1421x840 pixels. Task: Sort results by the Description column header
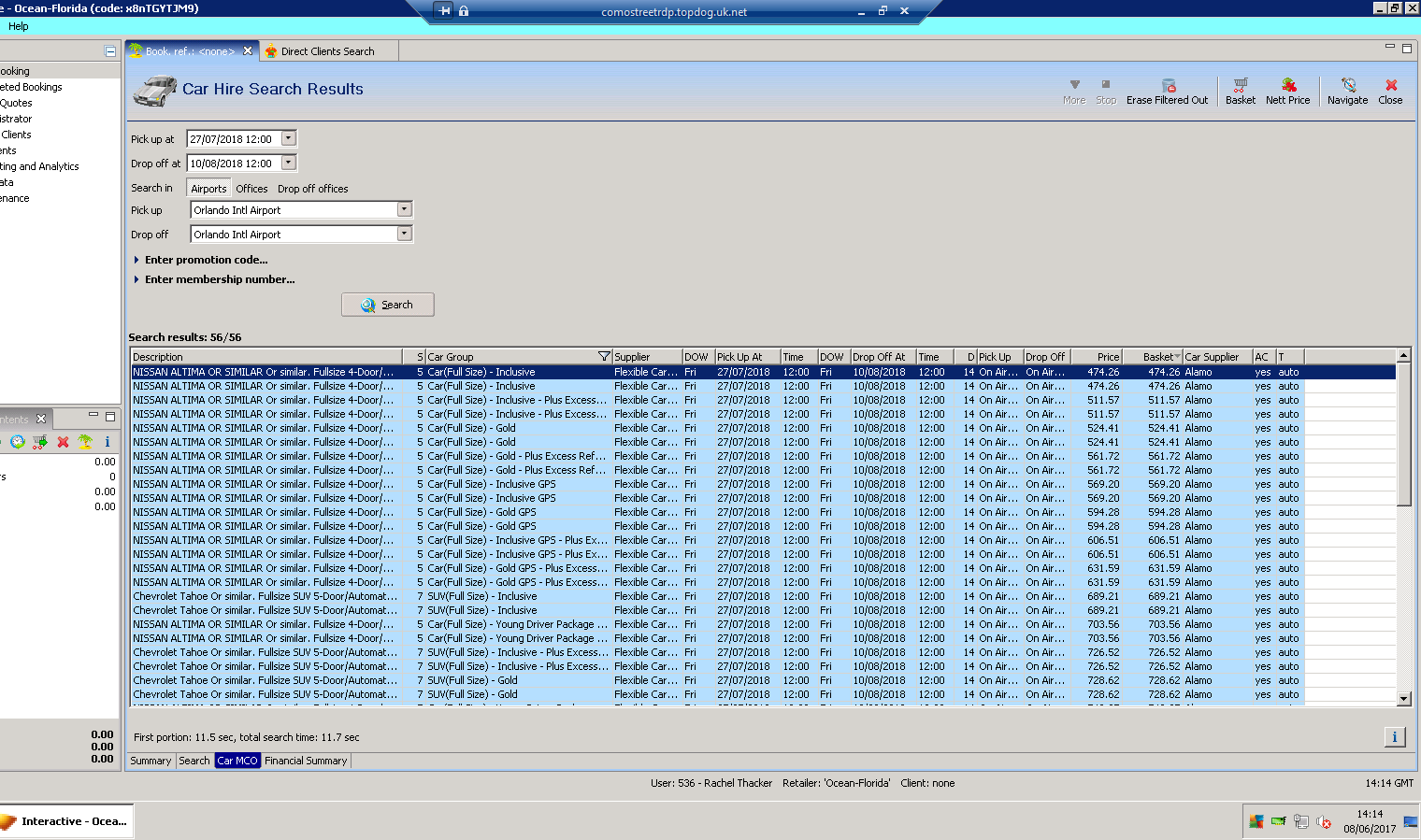(x=266, y=357)
